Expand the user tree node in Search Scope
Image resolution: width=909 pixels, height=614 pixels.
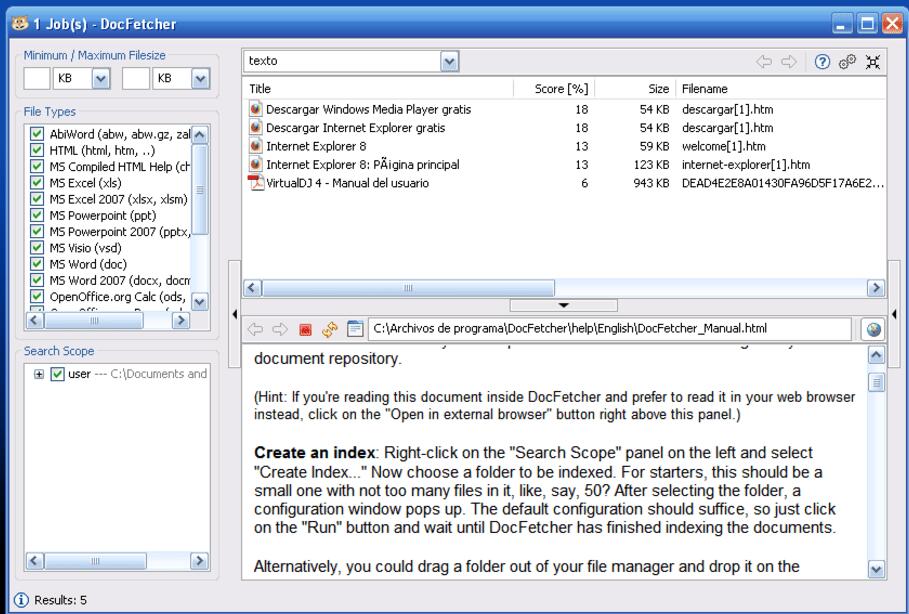(39, 374)
